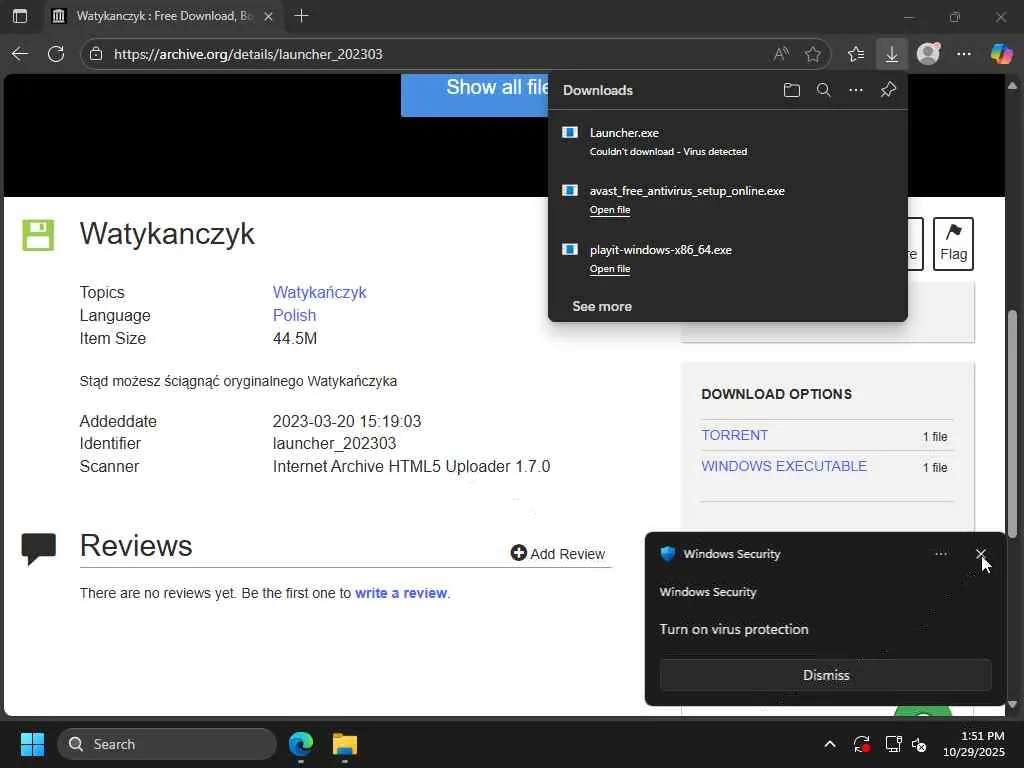Image resolution: width=1024 pixels, height=768 pixels.
Task: Select the identifier launcher_202303 text
Action: 334,443
